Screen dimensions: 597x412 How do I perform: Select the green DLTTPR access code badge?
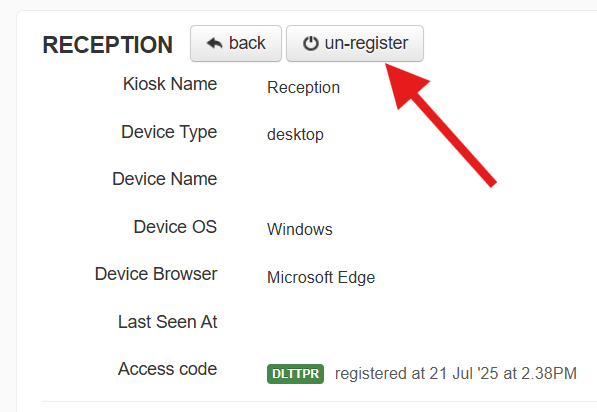pos(295,374)
